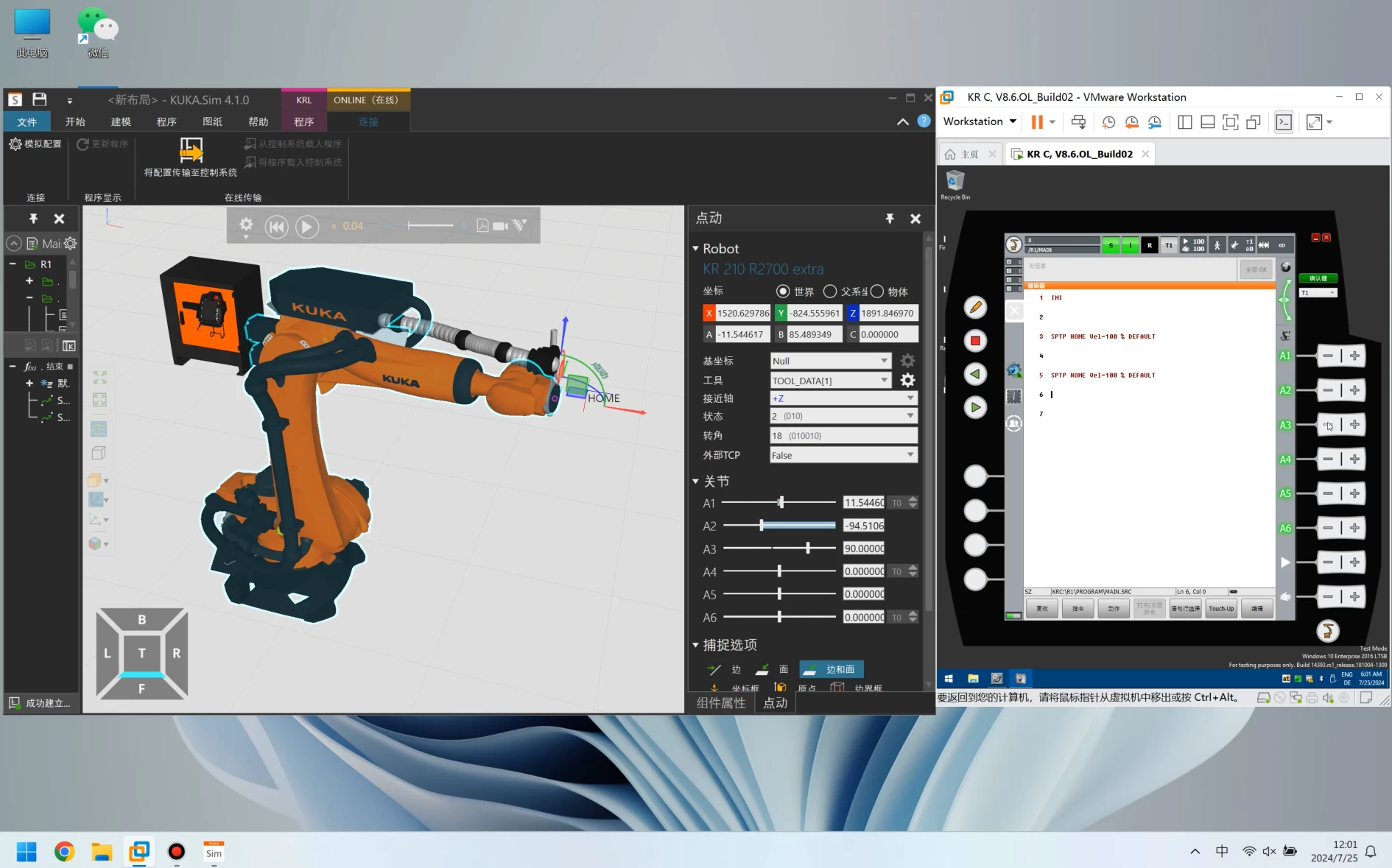Click the A1 plus jog key
The height and width of the screenshot is (868, 1392).
[1354, 356]
